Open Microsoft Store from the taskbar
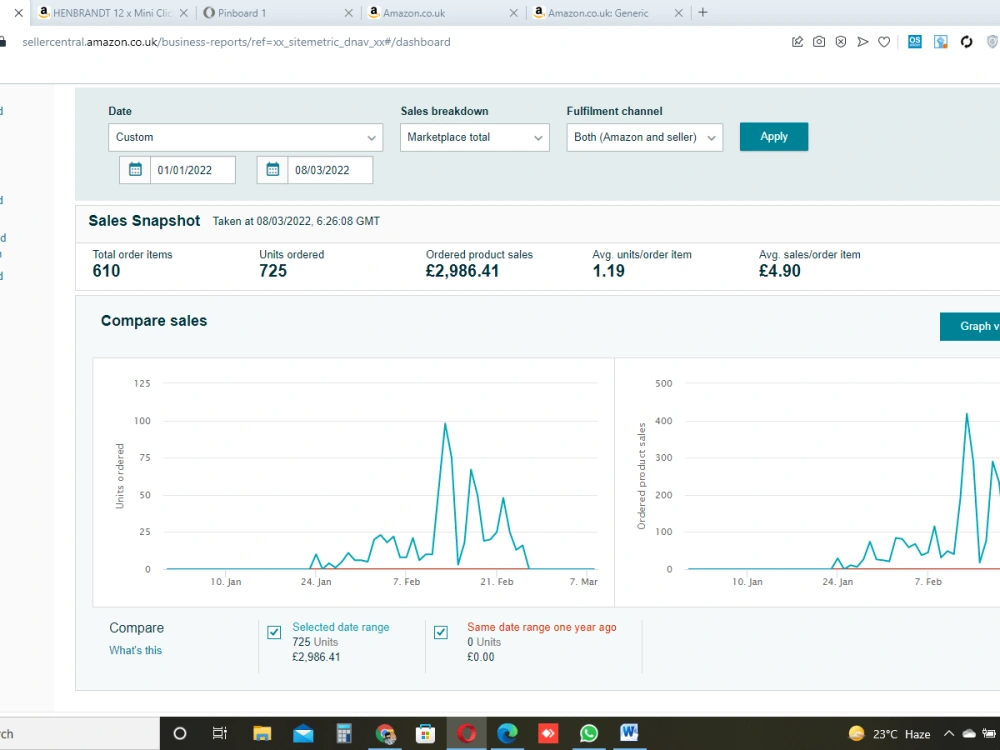This screenshot has height=750, width=1000. click(x=425, y=733)
